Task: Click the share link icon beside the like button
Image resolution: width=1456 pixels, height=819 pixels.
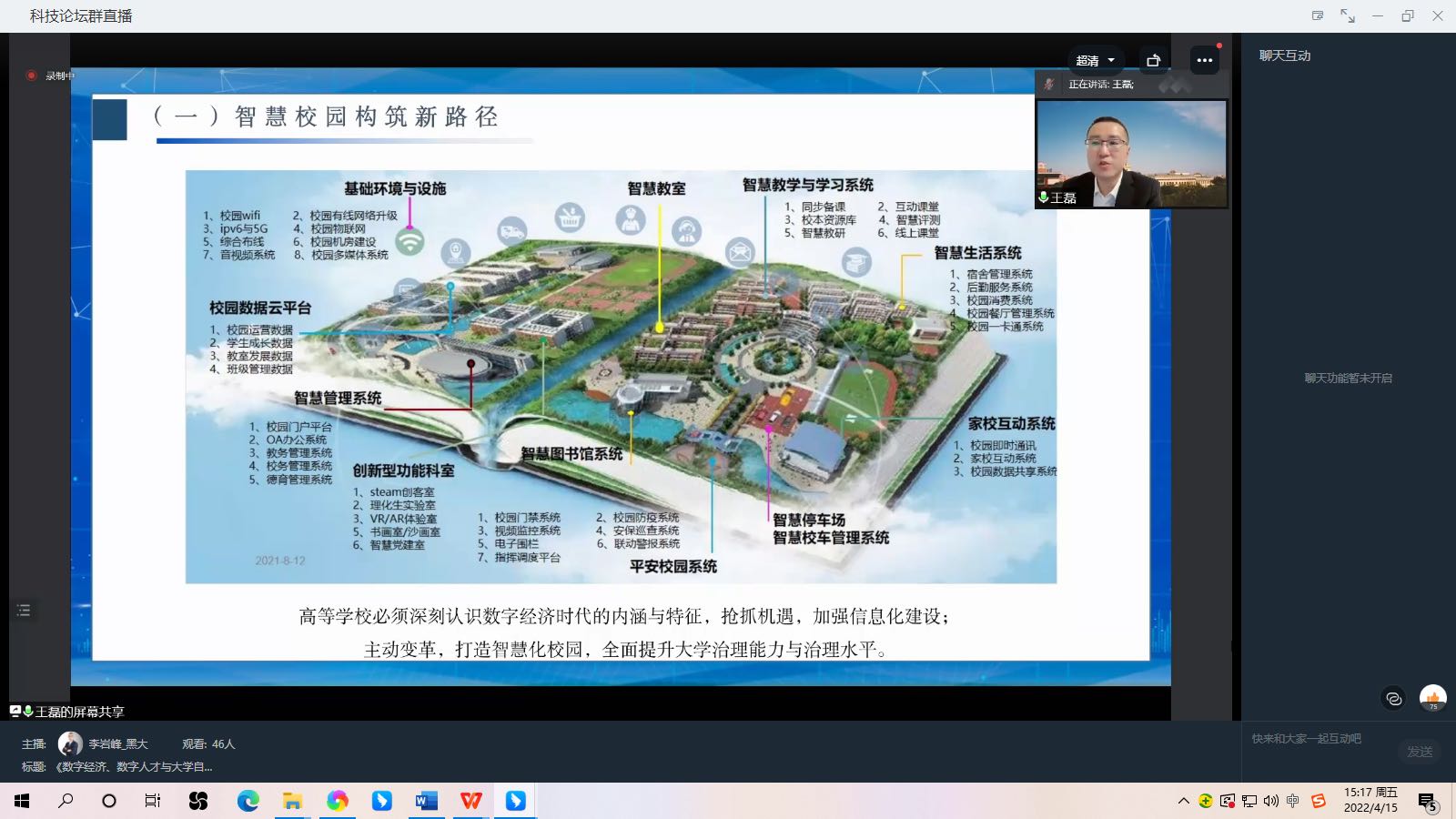Action: tap(1393, 698)
